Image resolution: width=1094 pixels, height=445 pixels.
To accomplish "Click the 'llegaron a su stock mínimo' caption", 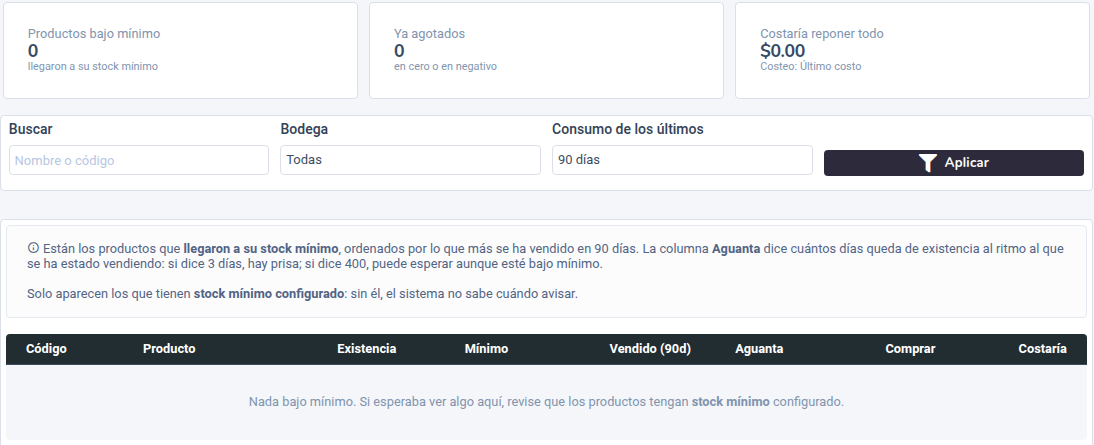I will click(x=93, y=66).
